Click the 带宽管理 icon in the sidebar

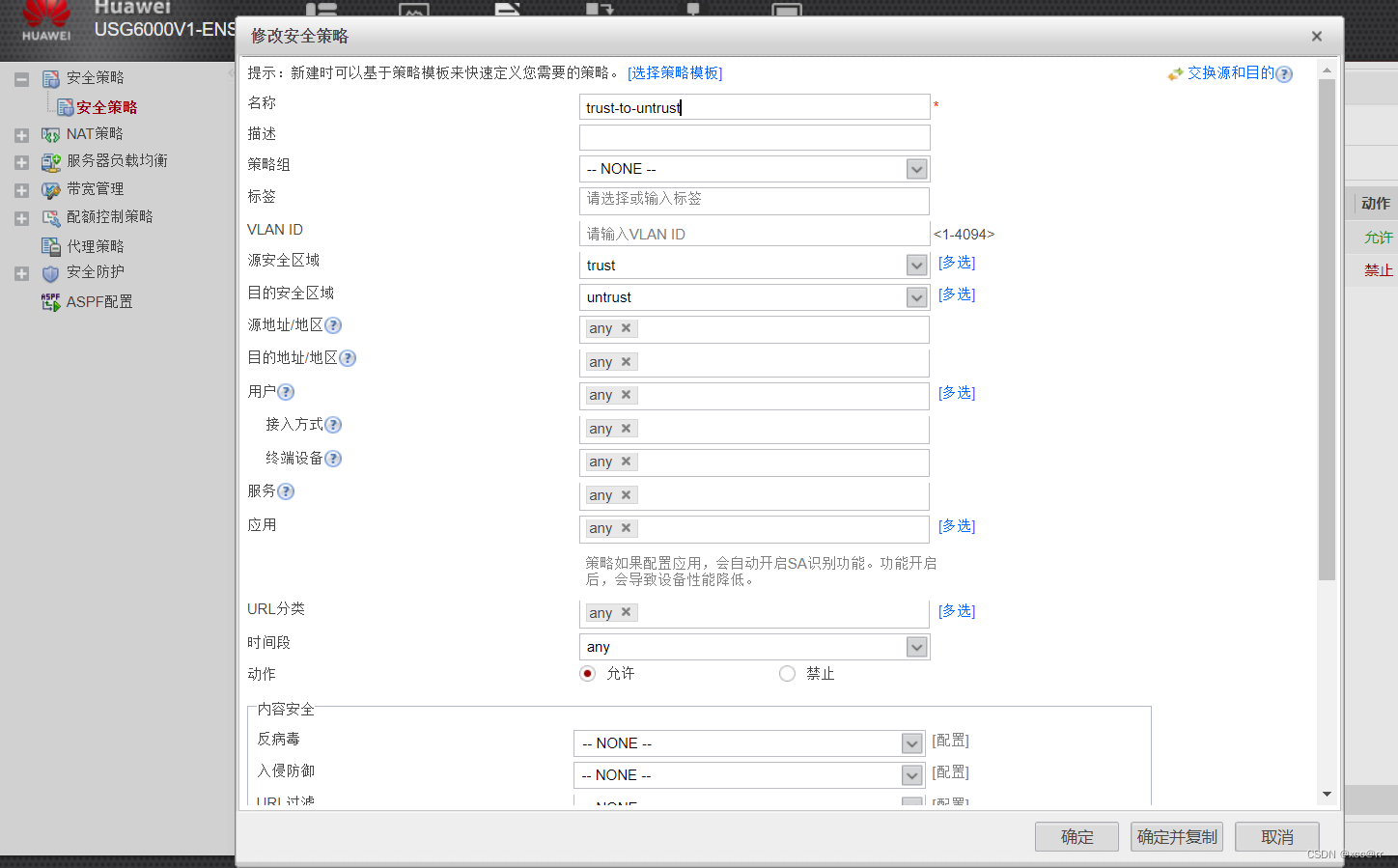click(x=51, y=190)
